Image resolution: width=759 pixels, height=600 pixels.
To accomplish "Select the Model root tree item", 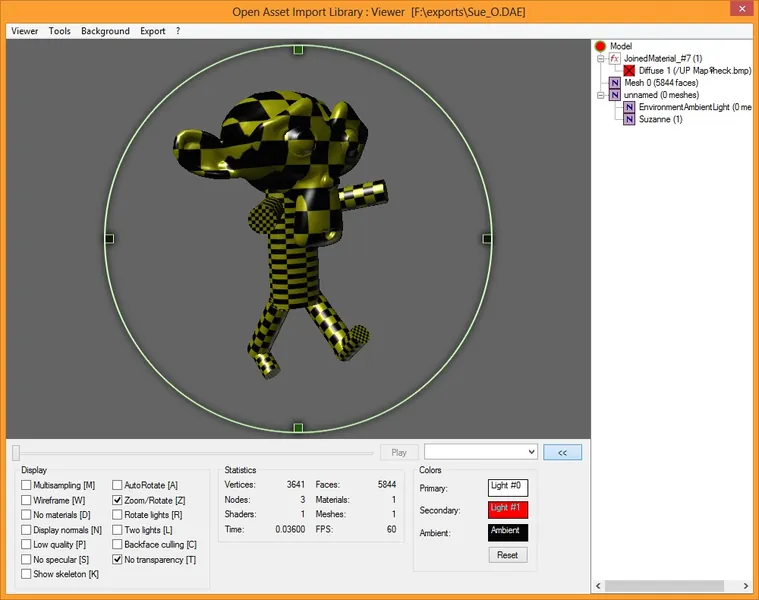I will tap(621, 46).
